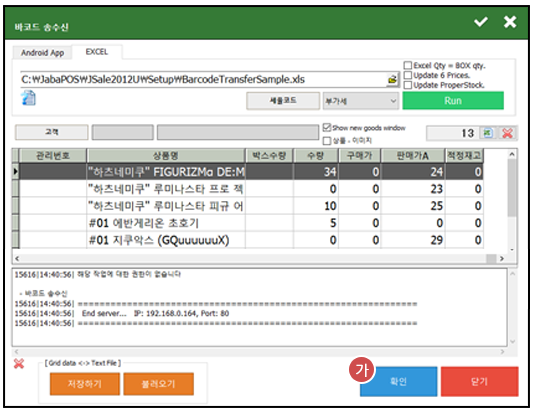
Task: Expand the 부가세 dropdown
Action: [x=361, y=101]
